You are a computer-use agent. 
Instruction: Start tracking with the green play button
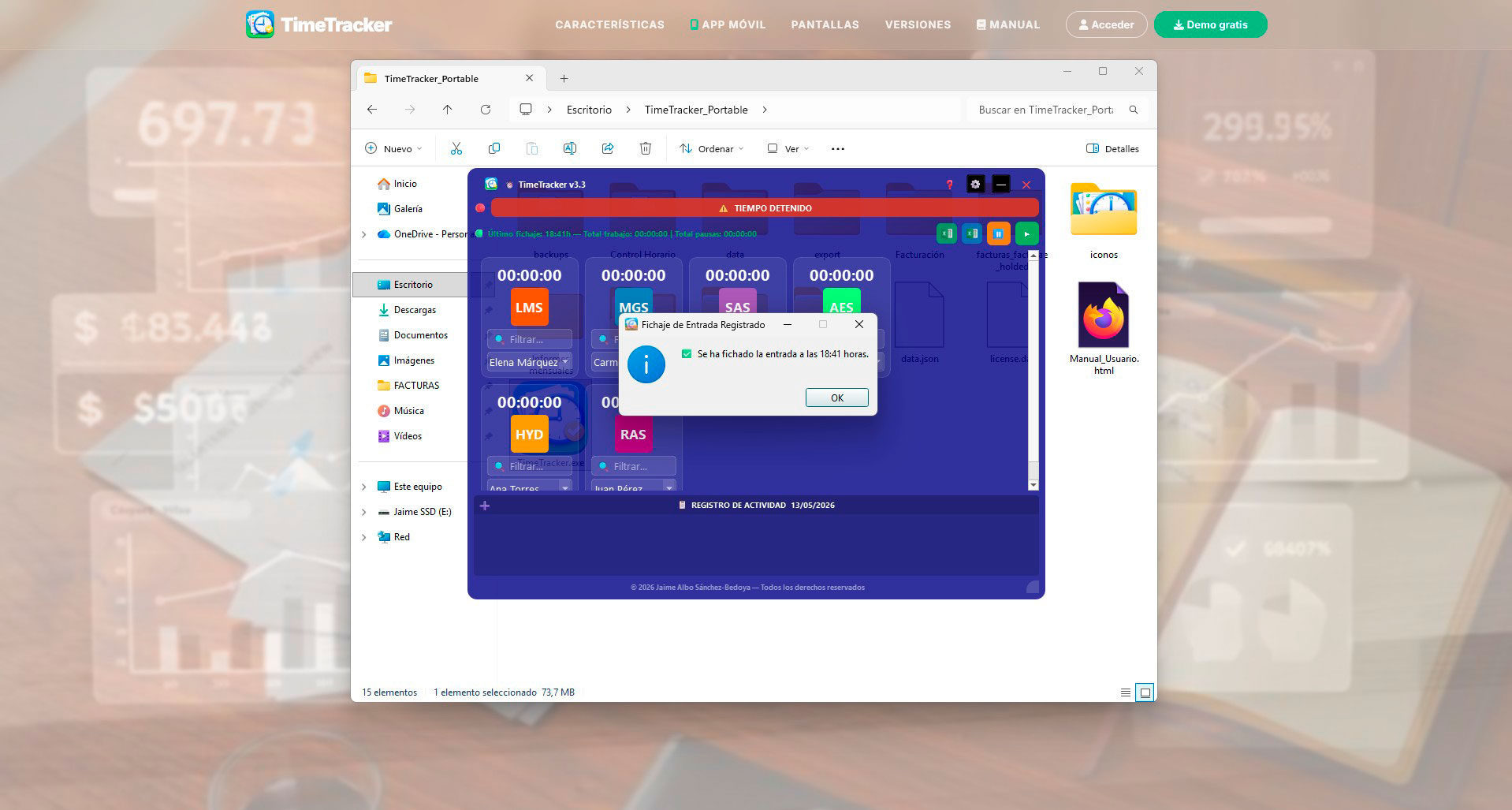1026,233
